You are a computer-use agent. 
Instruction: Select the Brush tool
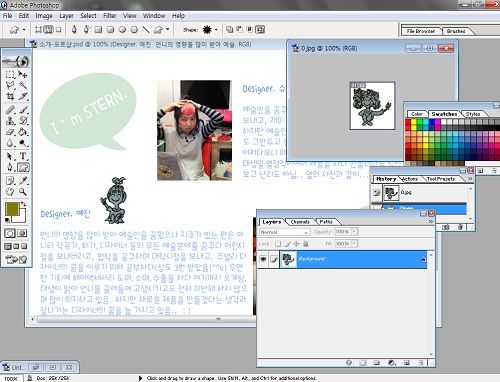(x=23, y=109)
